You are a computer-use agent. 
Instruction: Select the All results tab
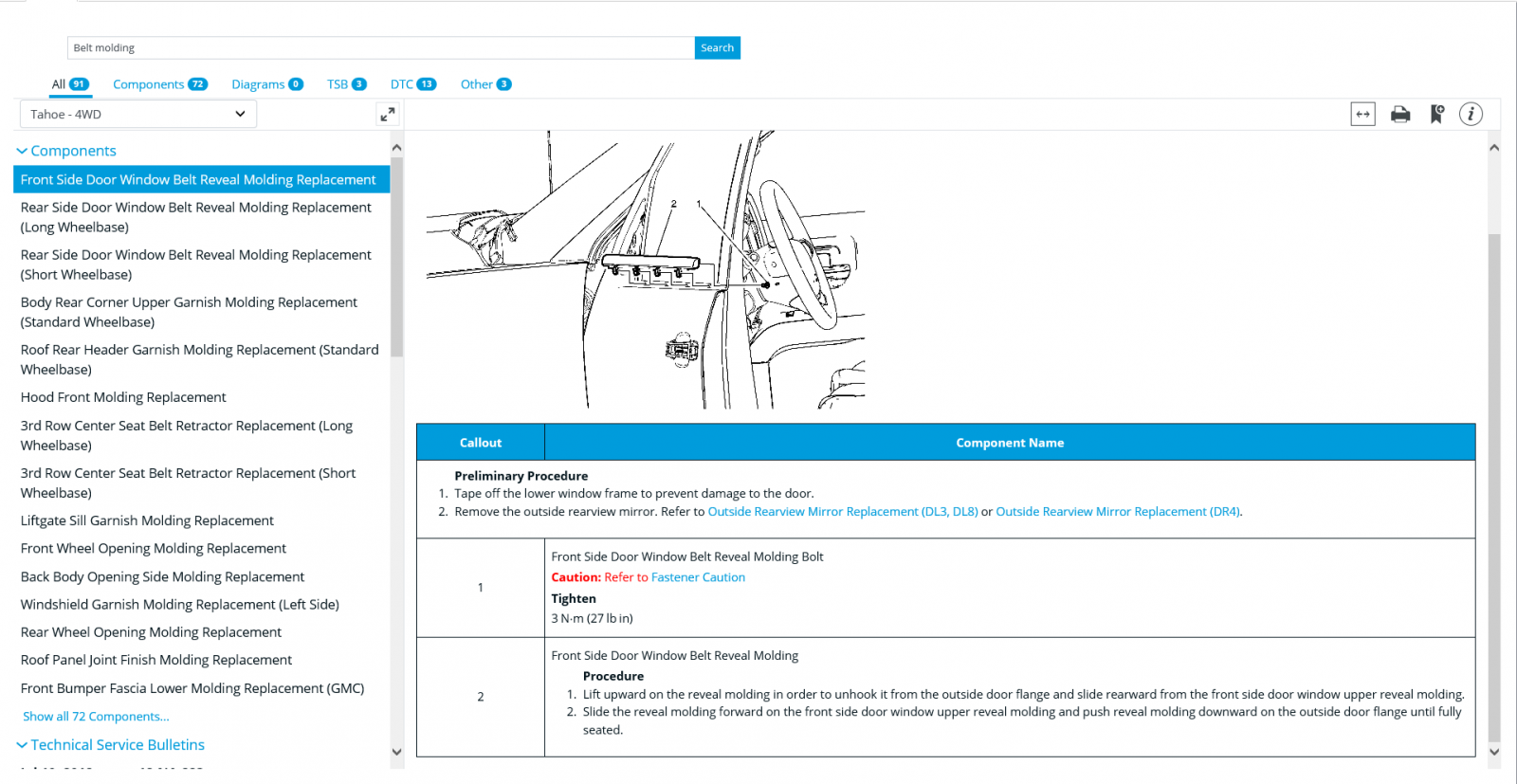click(x=70, y=84)
